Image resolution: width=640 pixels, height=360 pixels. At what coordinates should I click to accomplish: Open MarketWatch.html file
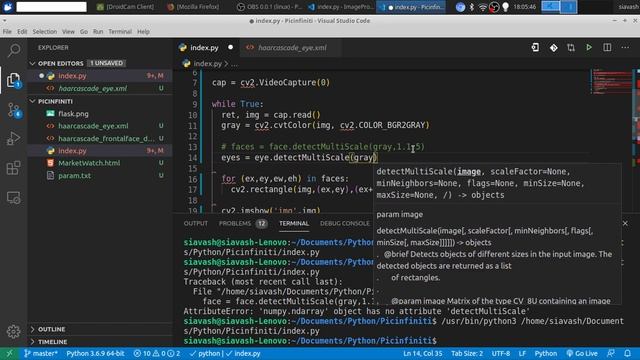100,163
